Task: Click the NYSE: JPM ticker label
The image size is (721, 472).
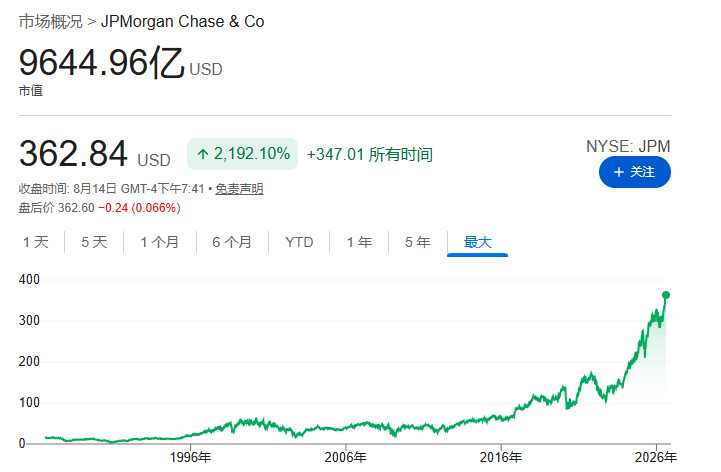Action: [x=628, y=146]
